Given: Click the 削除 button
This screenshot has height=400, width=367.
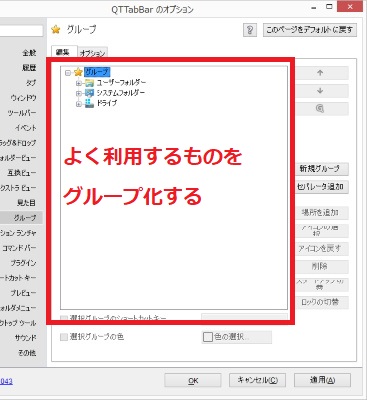Looking at the screenshot, I should (322, 266).
